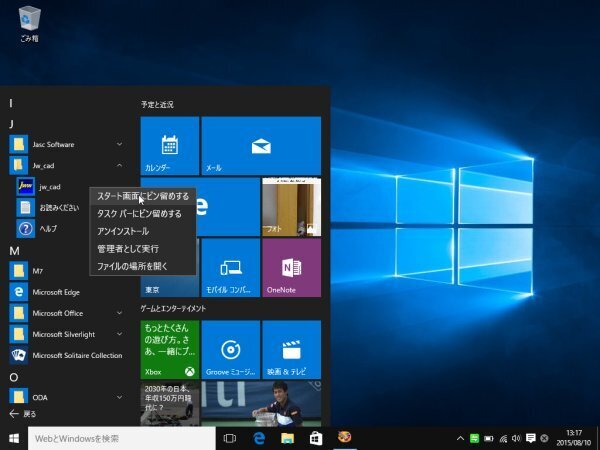Open the フォト photo tile
The height and width of the screenshot is (450, 600).
coord(291,207)
